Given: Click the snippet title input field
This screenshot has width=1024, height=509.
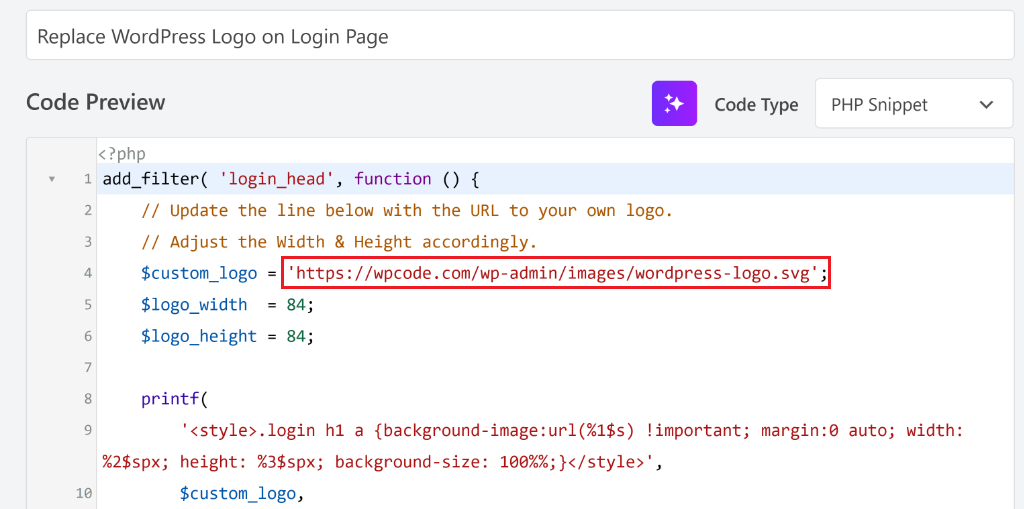Looking at the screenshot, I should [519, 36].
